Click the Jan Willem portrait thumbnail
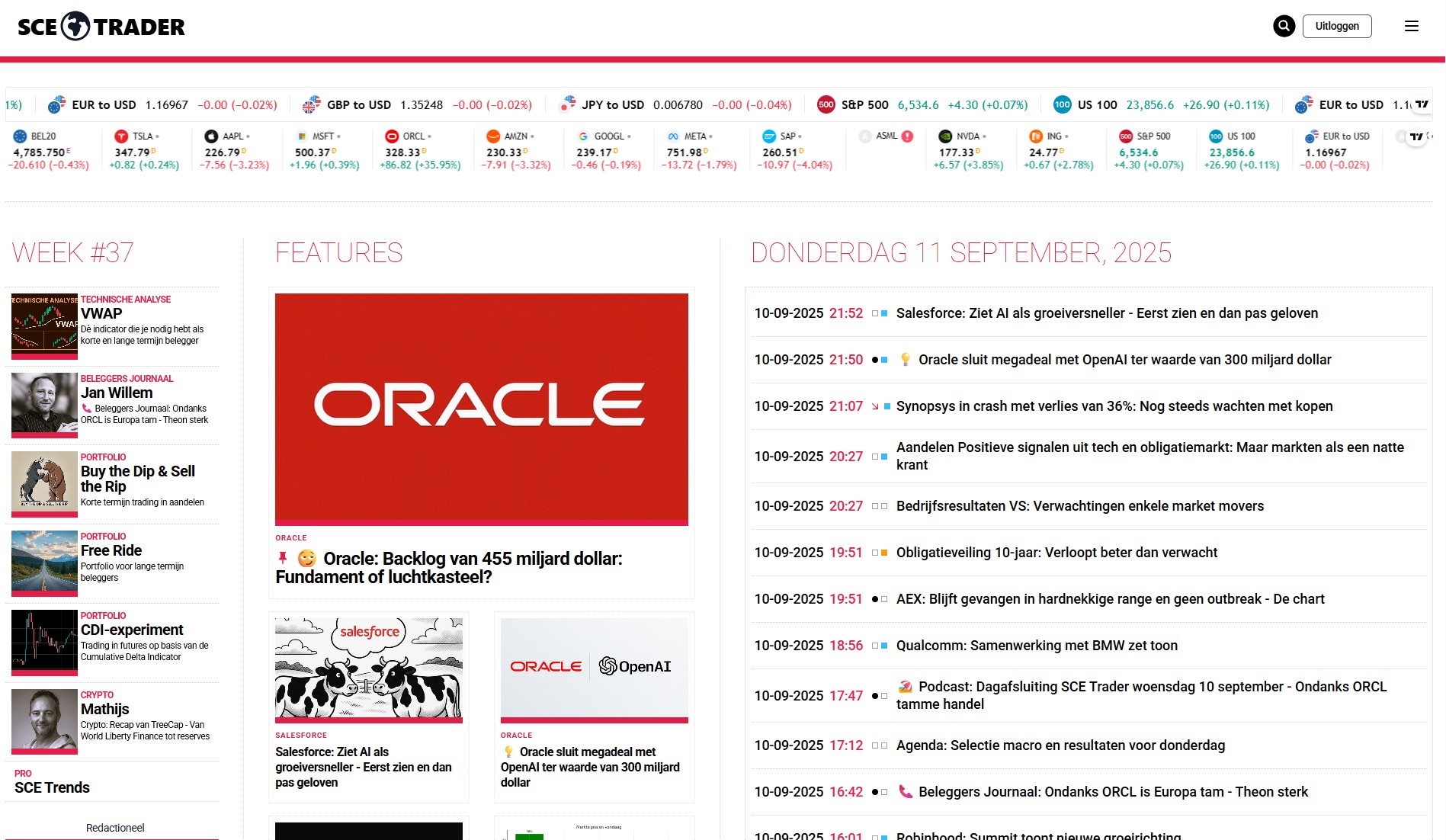This screenshot has width=1446, height=840. tap(44, 405)
